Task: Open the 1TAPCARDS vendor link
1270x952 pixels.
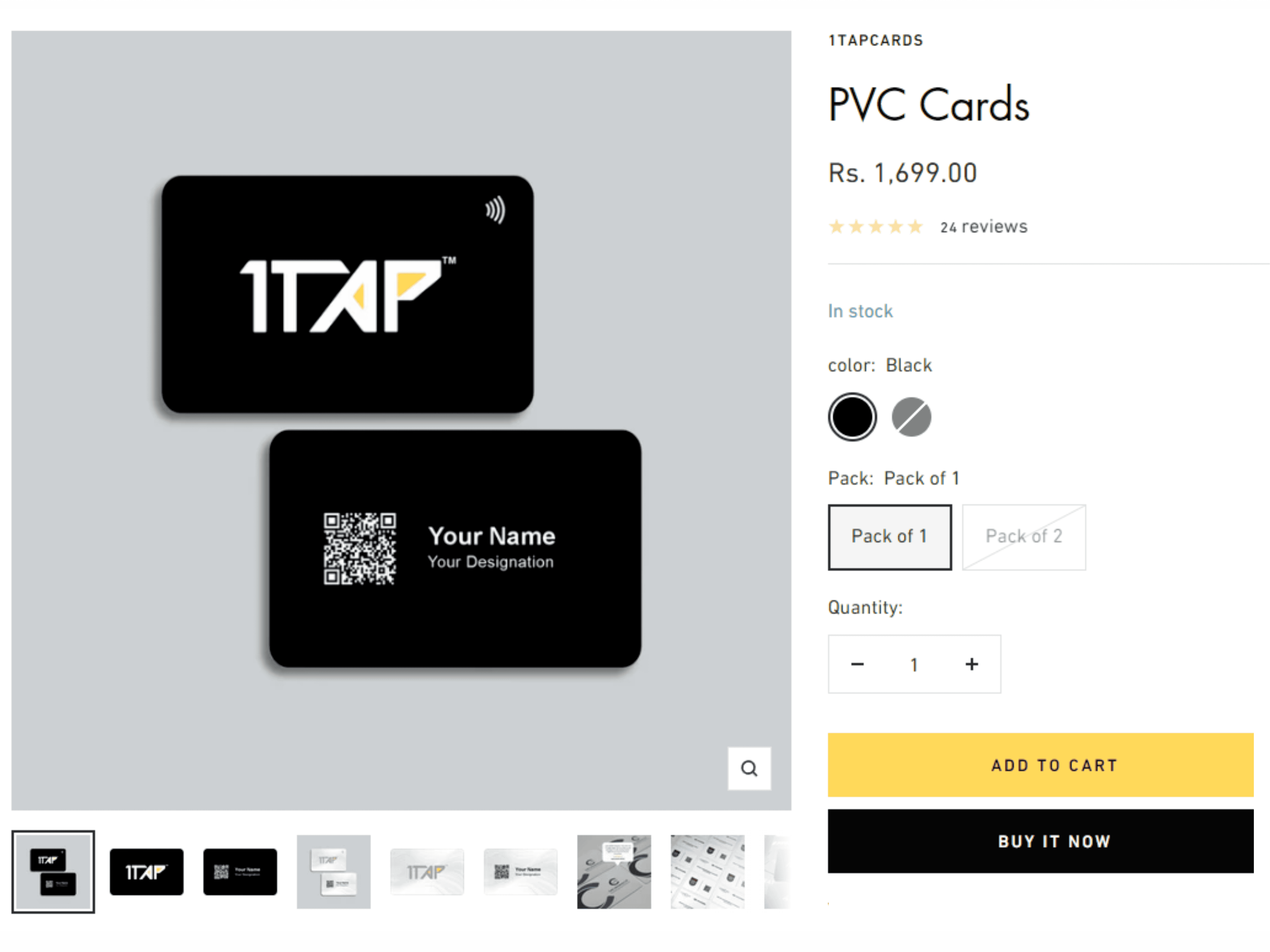Action: point(876,40)
